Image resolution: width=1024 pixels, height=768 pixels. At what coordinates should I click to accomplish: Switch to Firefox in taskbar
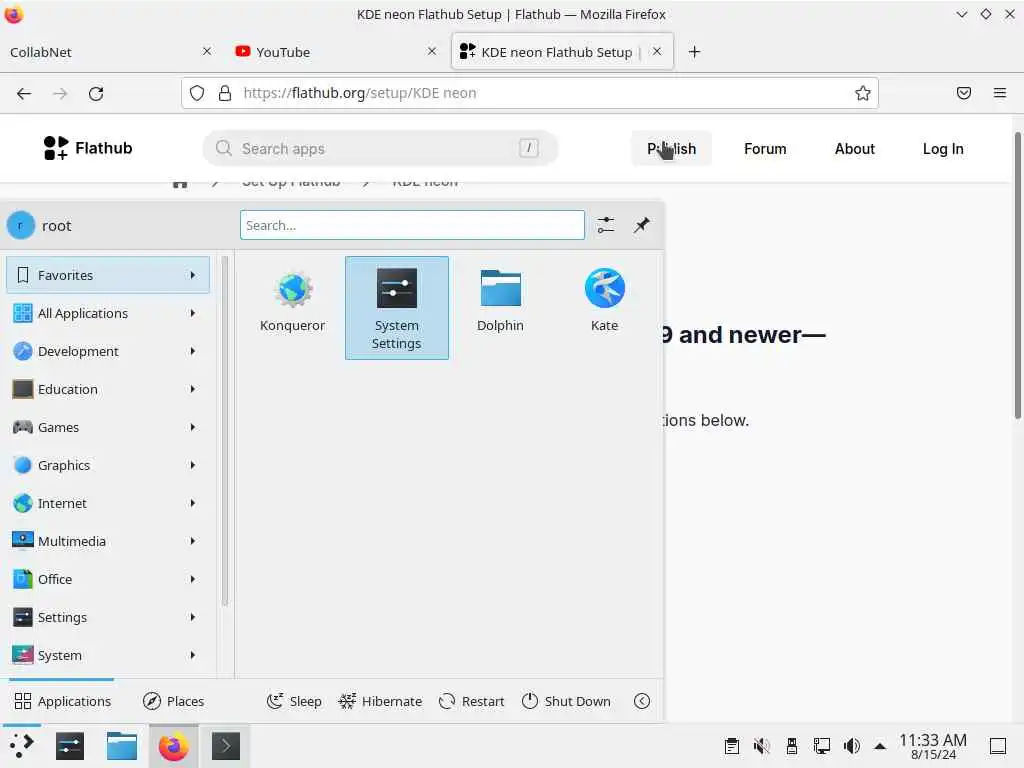click(173, 746)
